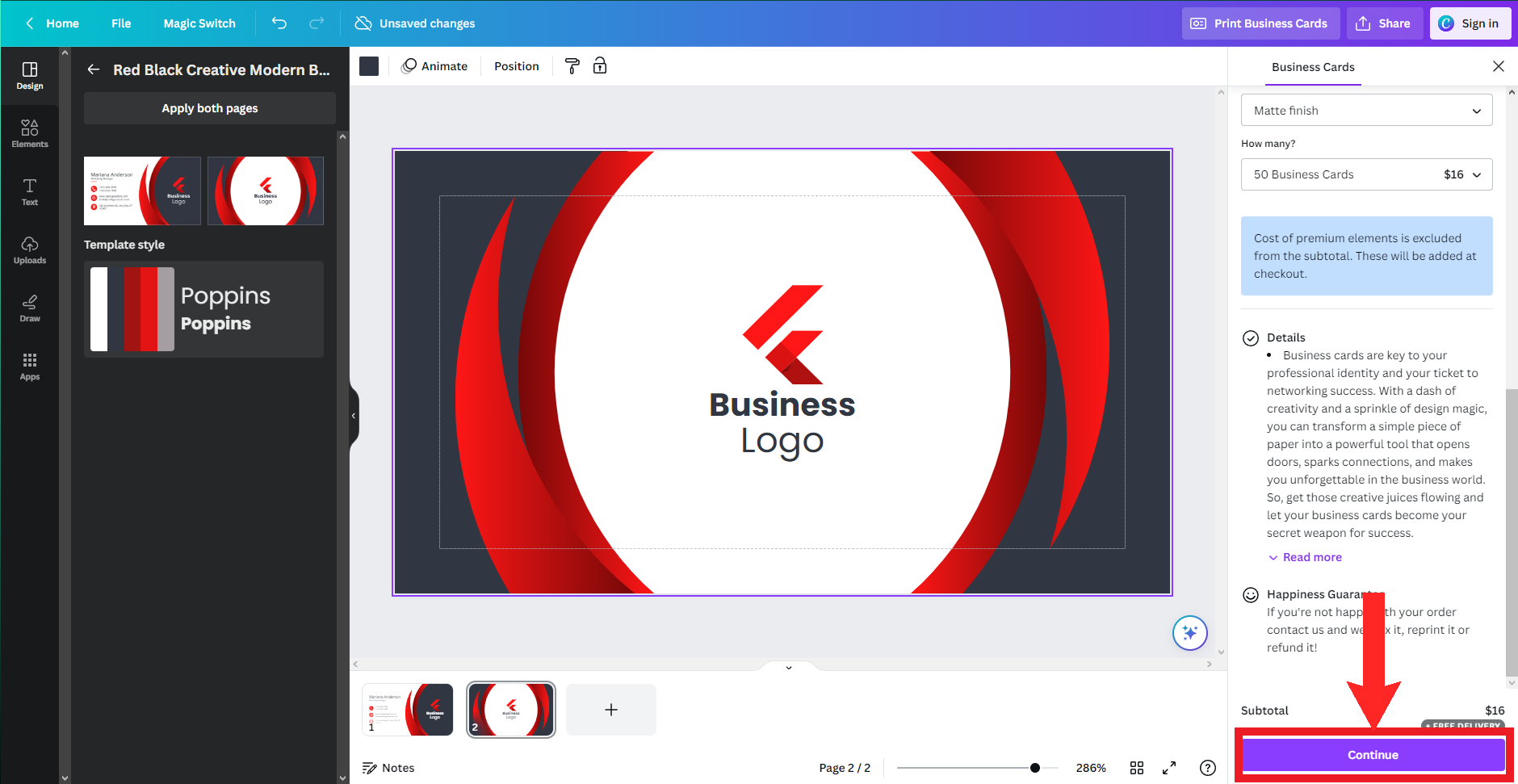Open the Help question mark button
1518x784 pixels.
[1208, 768]
